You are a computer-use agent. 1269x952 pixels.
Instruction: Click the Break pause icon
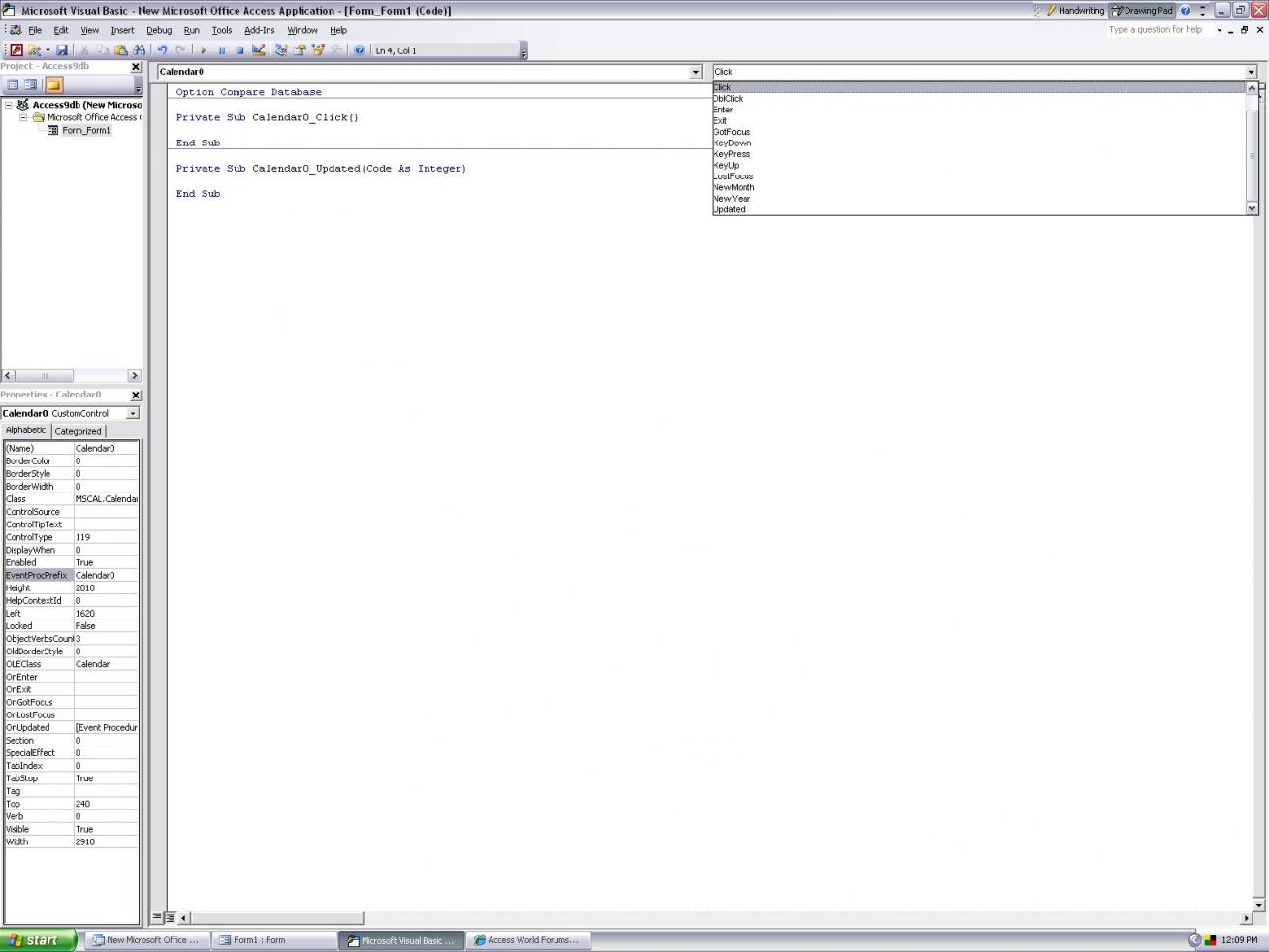[x=222, y=50]
